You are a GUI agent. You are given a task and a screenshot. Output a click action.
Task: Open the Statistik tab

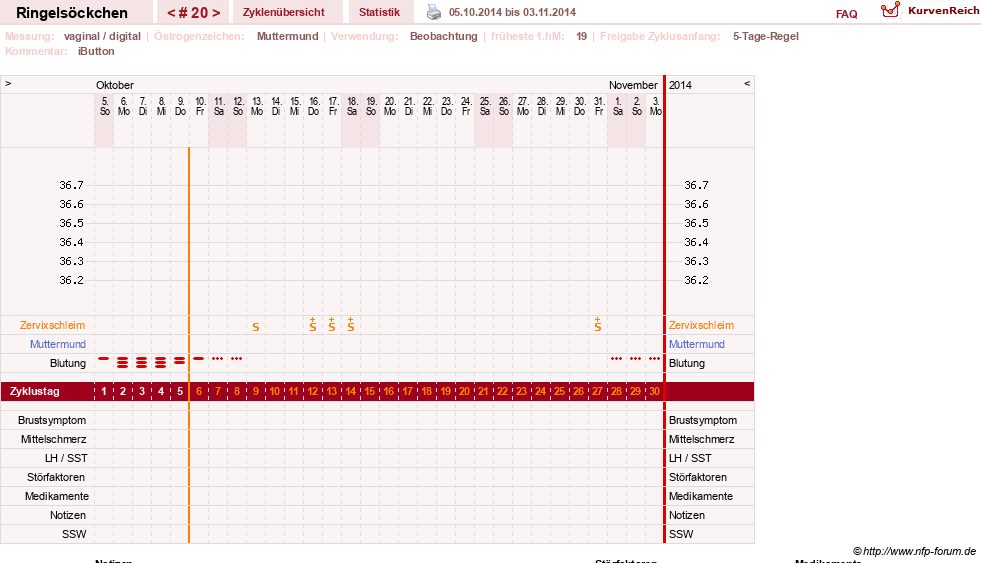click(x=379, y=12)
